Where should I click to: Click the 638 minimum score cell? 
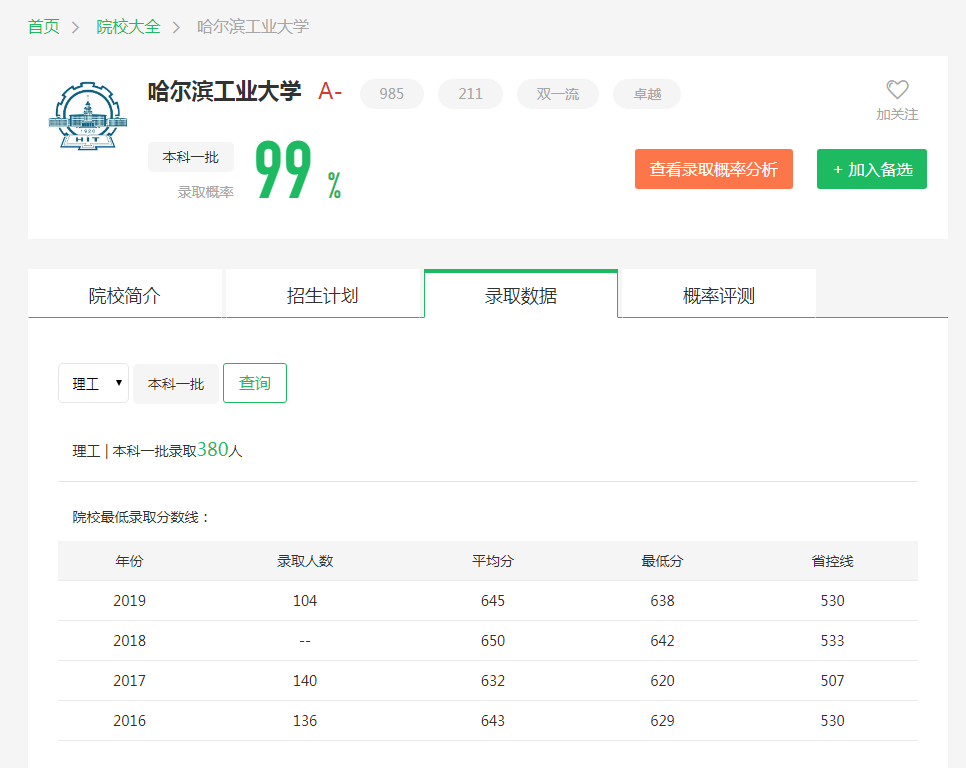pyautogui.click(x=662, y=600)
